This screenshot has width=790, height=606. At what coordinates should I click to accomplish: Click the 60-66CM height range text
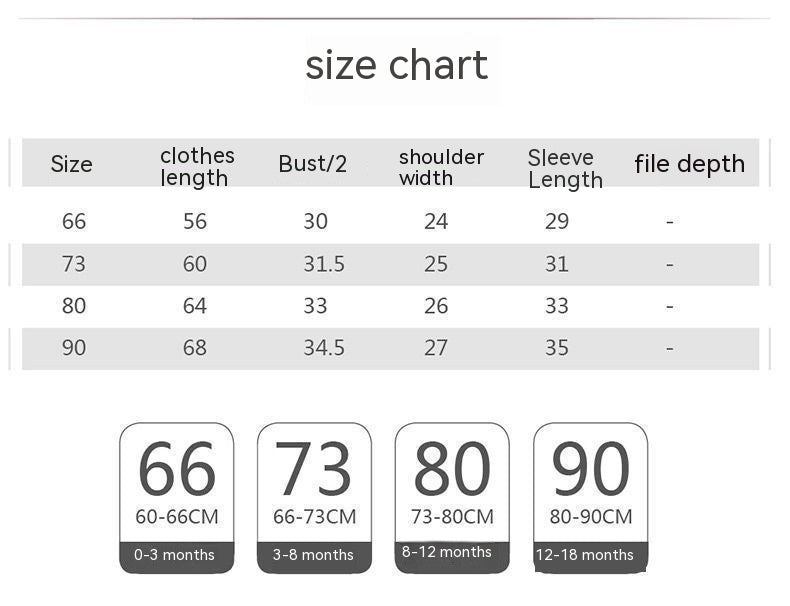pyautogui.click(x=176, y=517)
